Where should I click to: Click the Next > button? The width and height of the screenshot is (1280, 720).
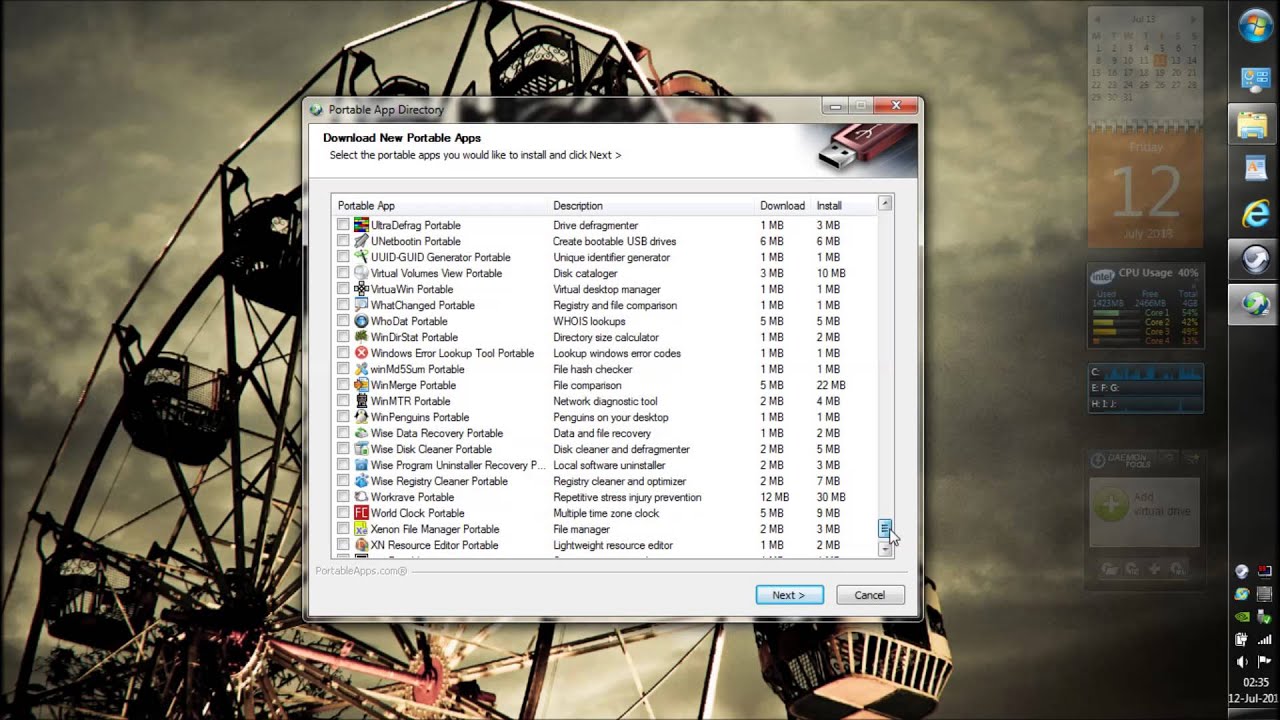point(790,595)
